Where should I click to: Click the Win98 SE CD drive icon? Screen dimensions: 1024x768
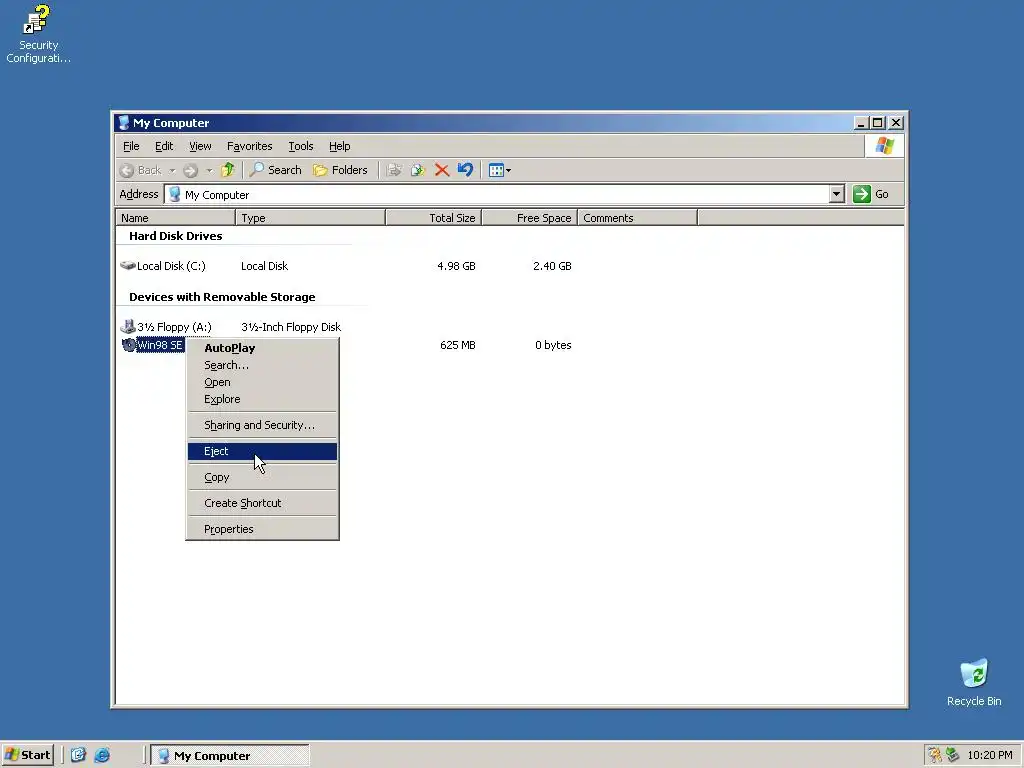129,345
